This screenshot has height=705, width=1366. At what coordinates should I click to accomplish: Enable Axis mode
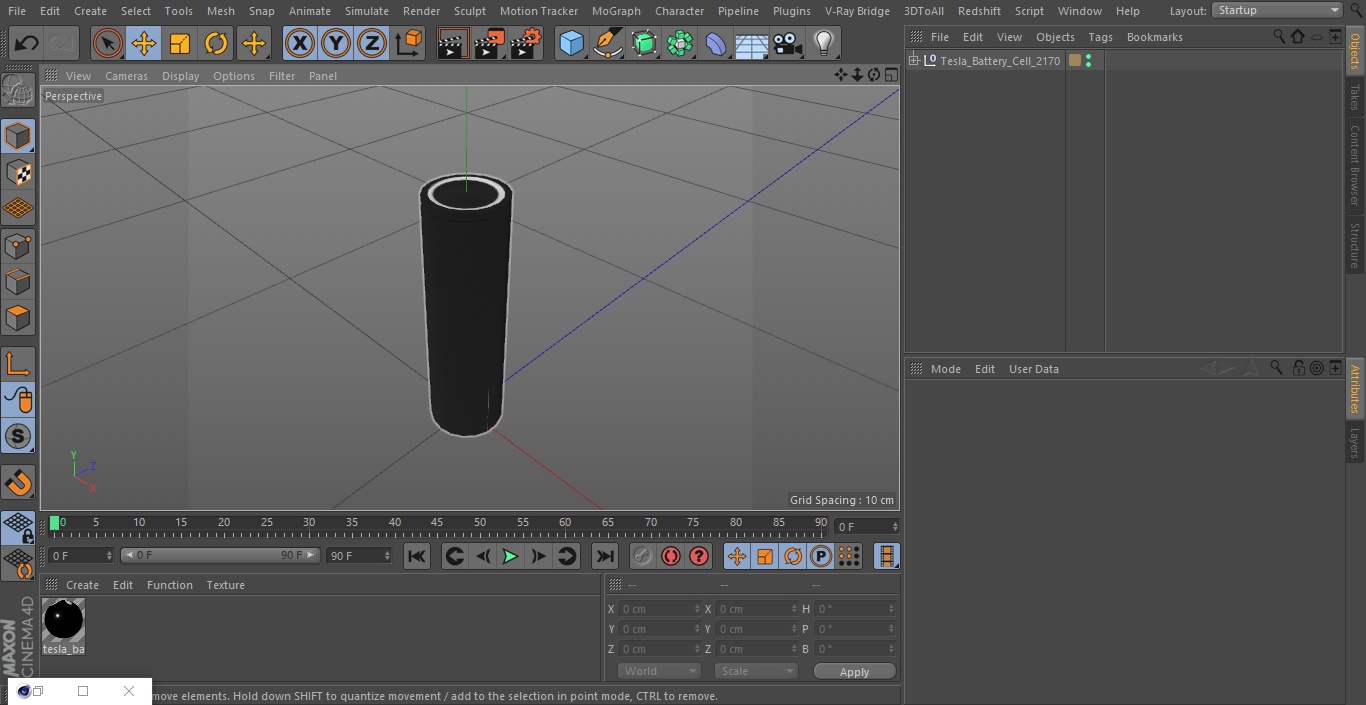click(18, 364)
